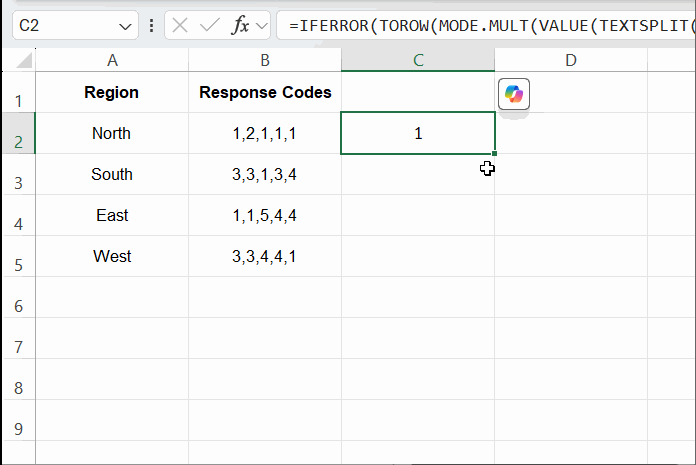Select empty cell D2 in column D
The image size is (696, 465).
(x=571, y=133)
